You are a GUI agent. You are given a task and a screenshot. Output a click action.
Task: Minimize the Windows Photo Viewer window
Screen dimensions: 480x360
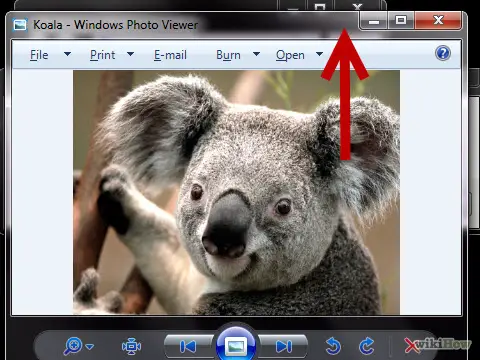(x=374, y=21)
